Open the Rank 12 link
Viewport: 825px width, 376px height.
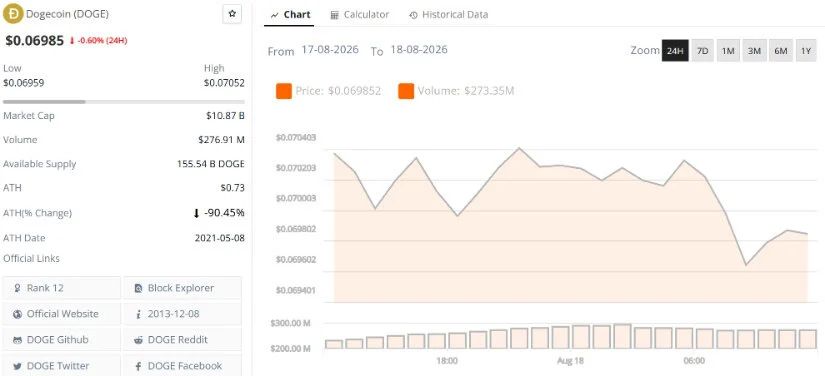point(62,288)
